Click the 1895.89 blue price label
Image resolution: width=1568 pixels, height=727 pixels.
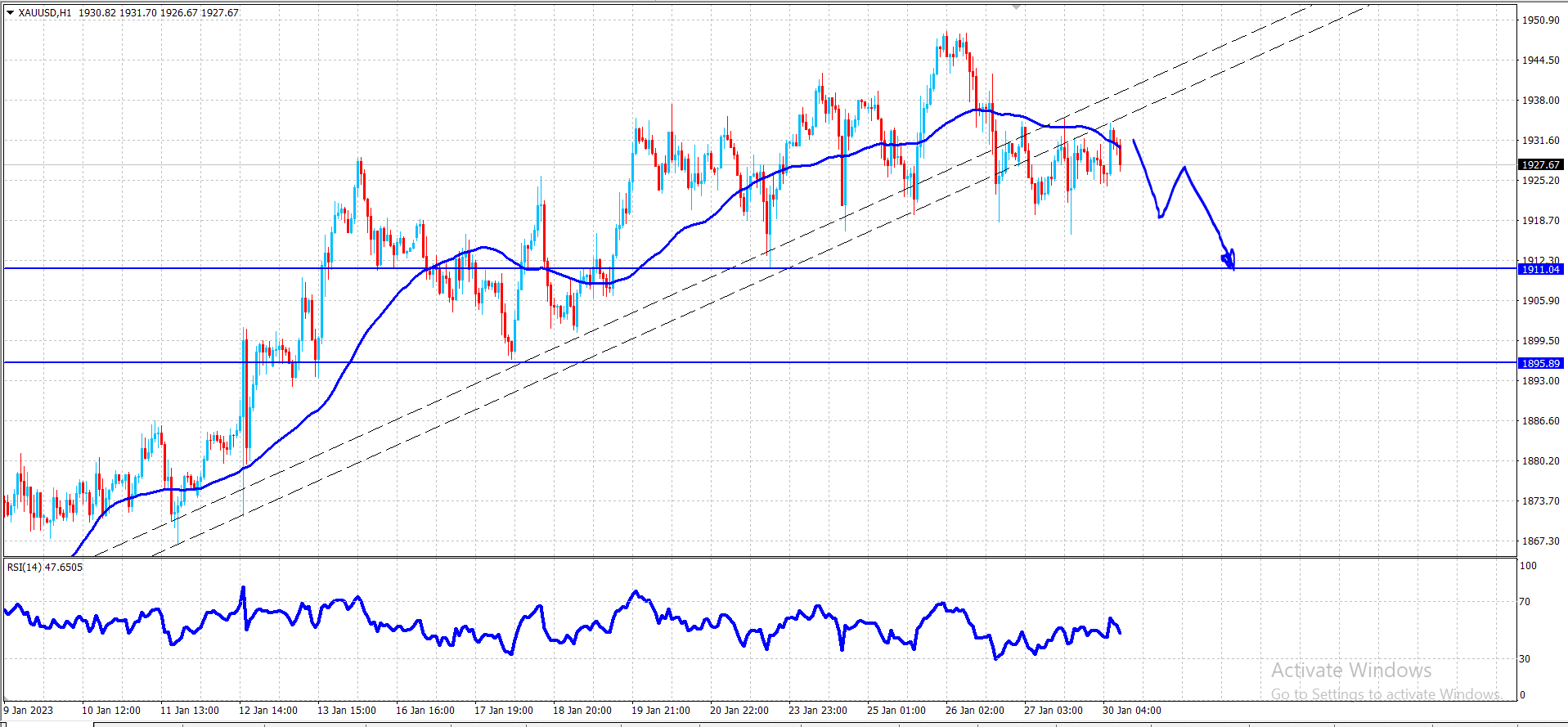click(x=1541, y=363)
